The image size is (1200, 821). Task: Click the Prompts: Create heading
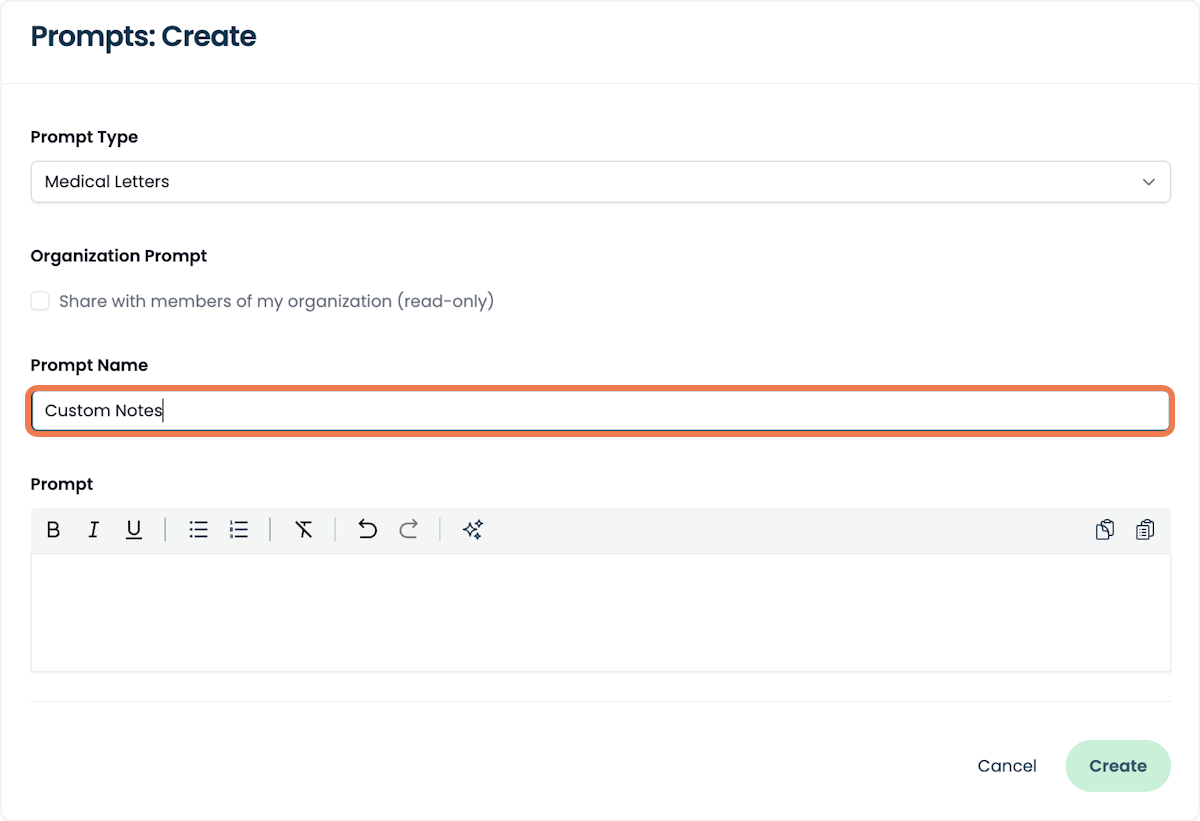pyautogui.click(x=144, y=37)
